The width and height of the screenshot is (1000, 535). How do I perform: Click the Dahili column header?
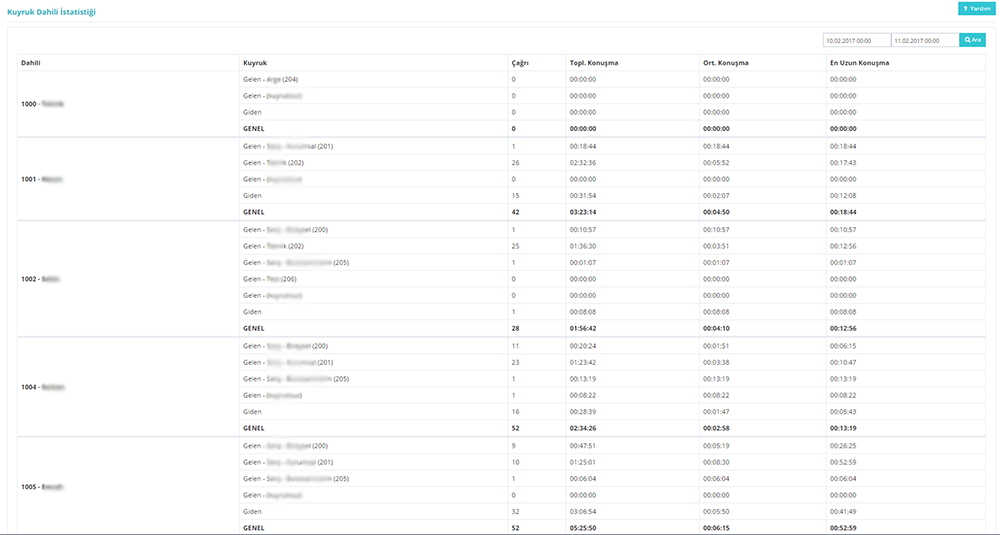point(31,63)
